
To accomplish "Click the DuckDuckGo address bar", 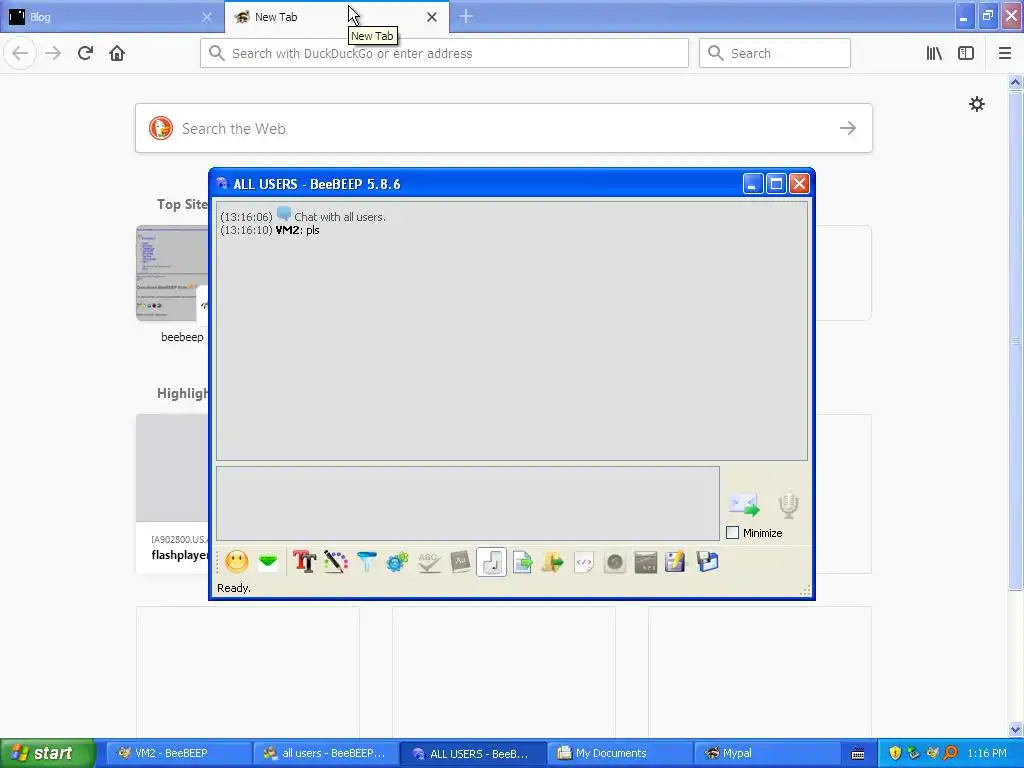I will coord(444,53).
